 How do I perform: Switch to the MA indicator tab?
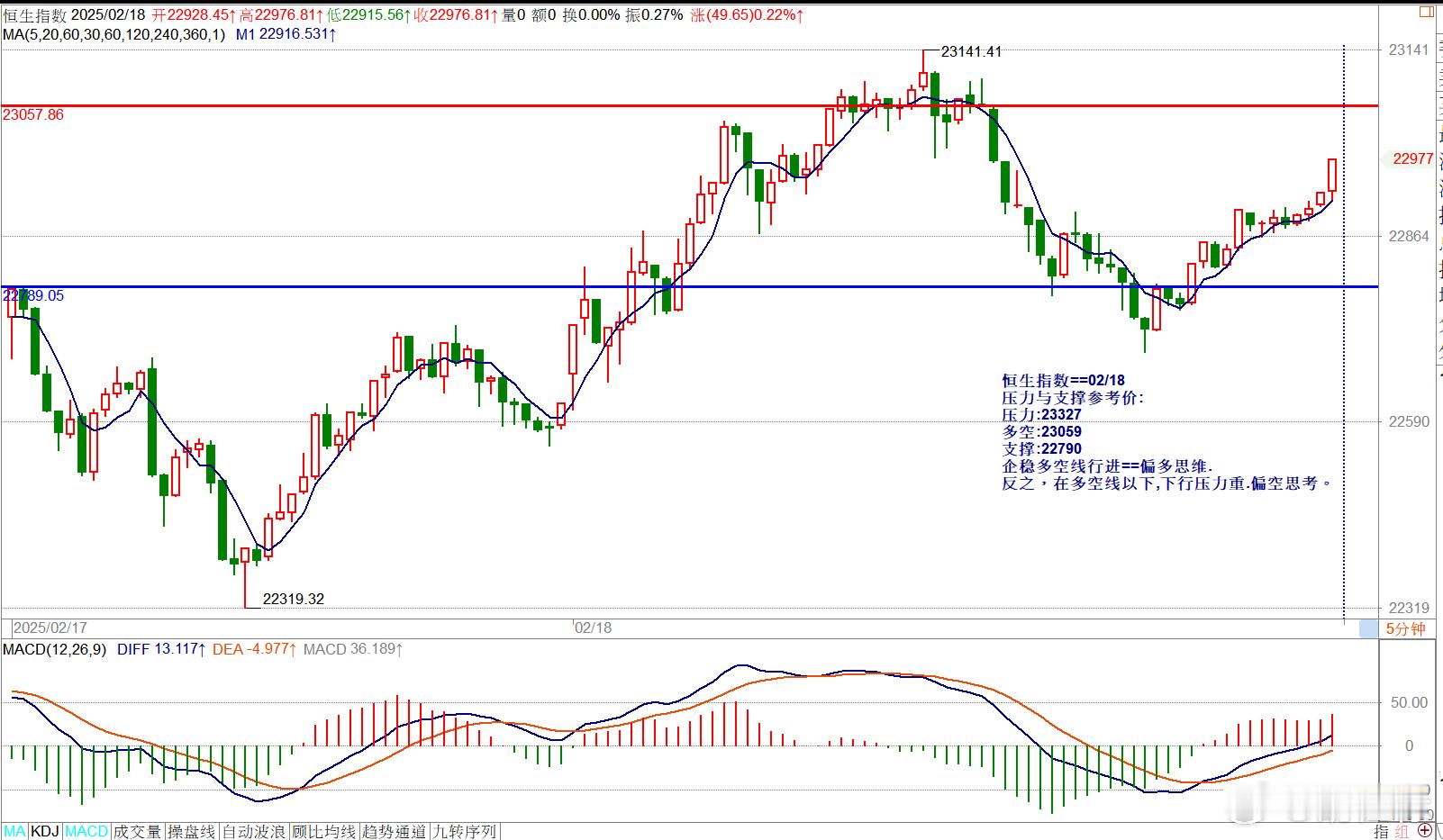(14, 832)
